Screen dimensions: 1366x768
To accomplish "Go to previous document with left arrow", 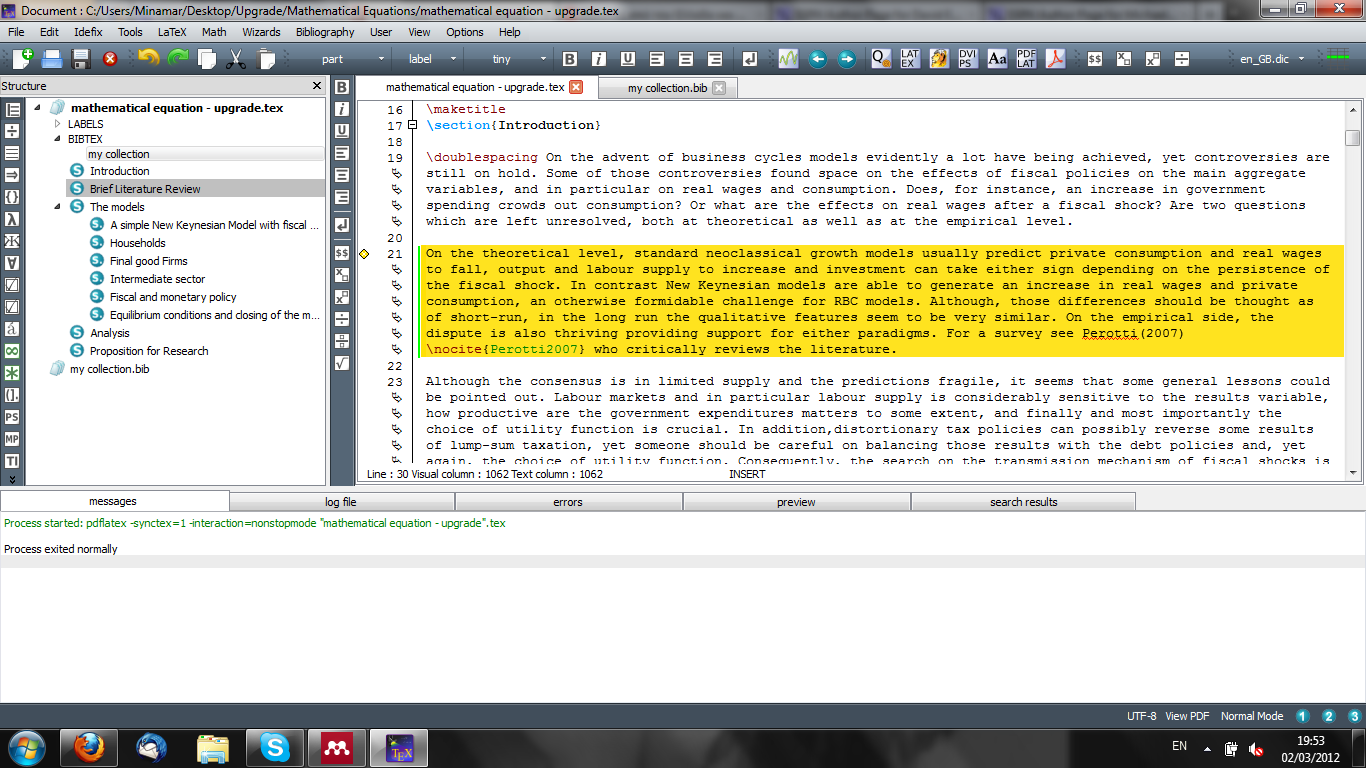I will coord(818,59).
